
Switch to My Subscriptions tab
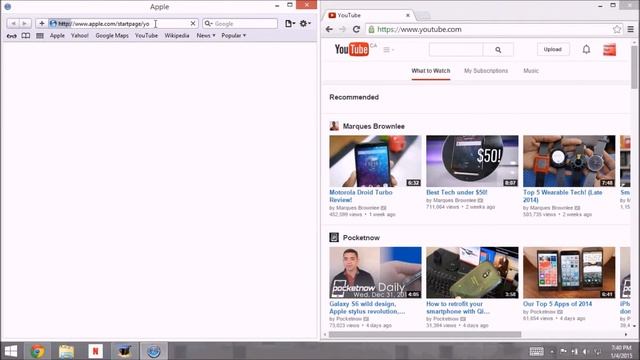(486, 71)
